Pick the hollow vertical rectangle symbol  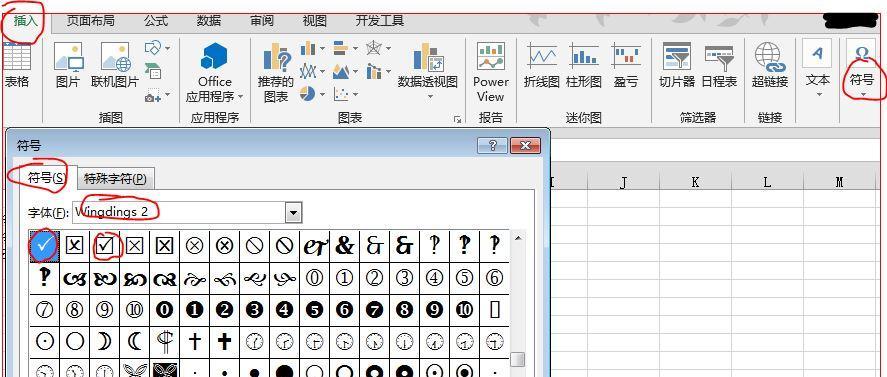[494, 309]
